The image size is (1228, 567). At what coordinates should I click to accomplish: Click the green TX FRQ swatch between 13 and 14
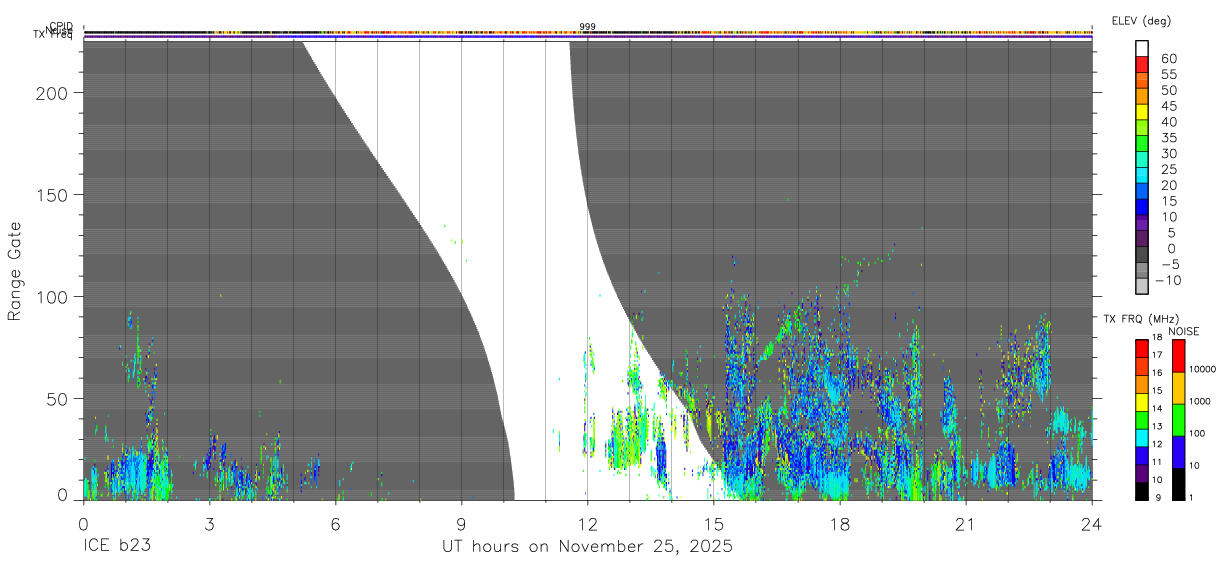click(1142, 420)
